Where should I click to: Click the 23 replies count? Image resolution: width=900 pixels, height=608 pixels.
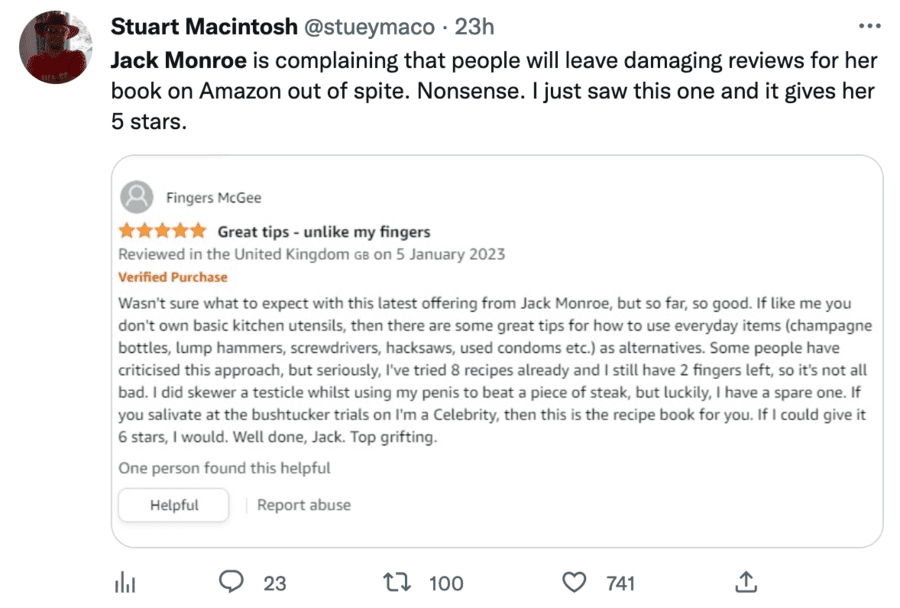275,583
